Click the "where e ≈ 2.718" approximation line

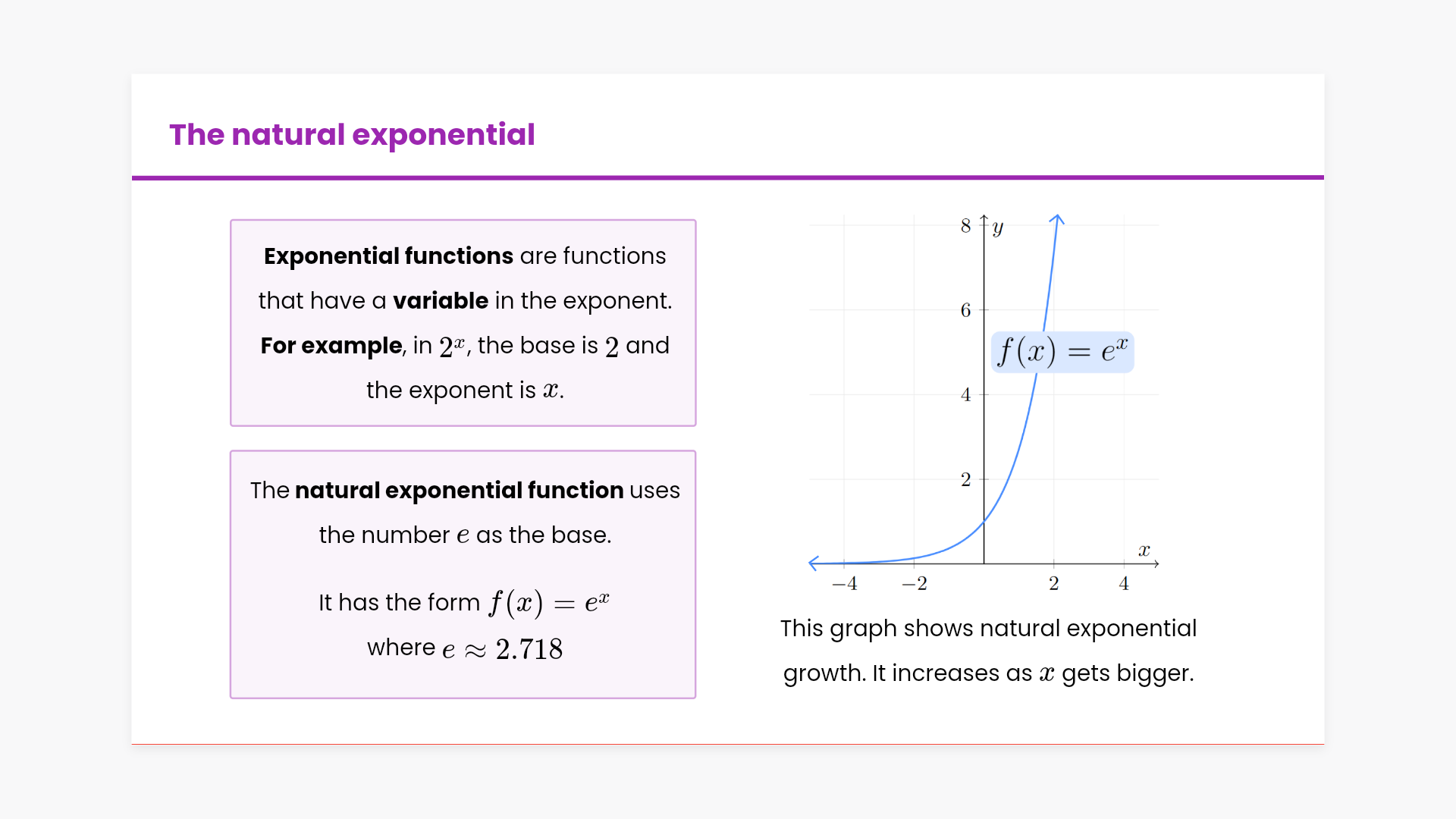point(464,648)
